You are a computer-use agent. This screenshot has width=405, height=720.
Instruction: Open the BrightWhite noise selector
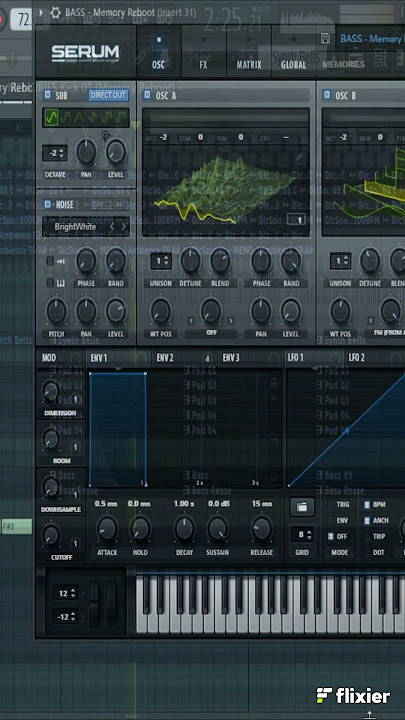75,227
